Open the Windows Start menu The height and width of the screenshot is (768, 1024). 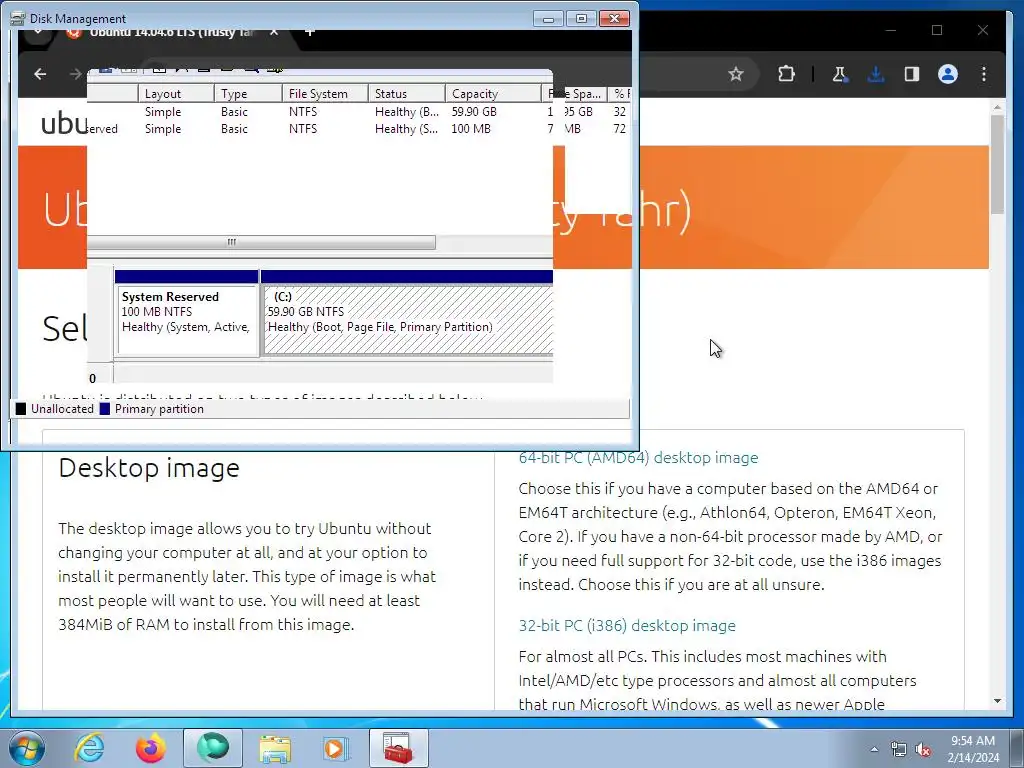27,748
